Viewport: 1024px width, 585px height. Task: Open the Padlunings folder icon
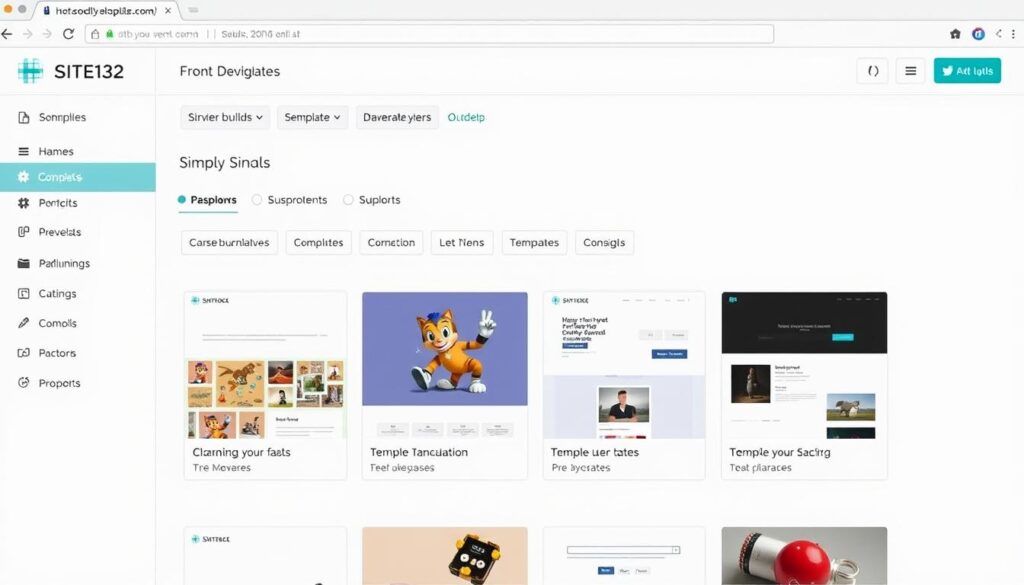pos(24,263)
